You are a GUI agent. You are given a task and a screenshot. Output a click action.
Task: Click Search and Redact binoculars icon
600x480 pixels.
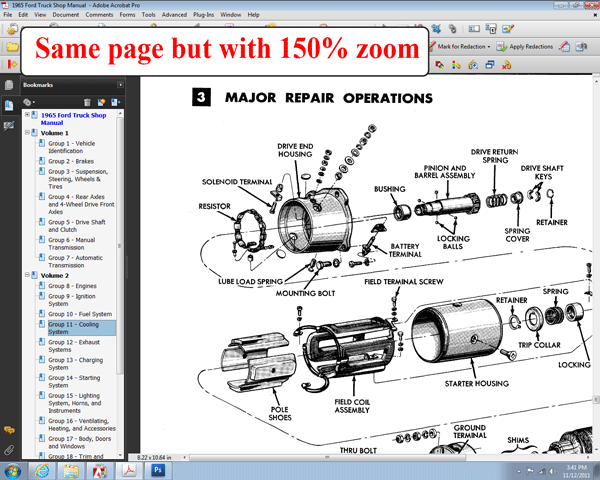pos(581,47)
